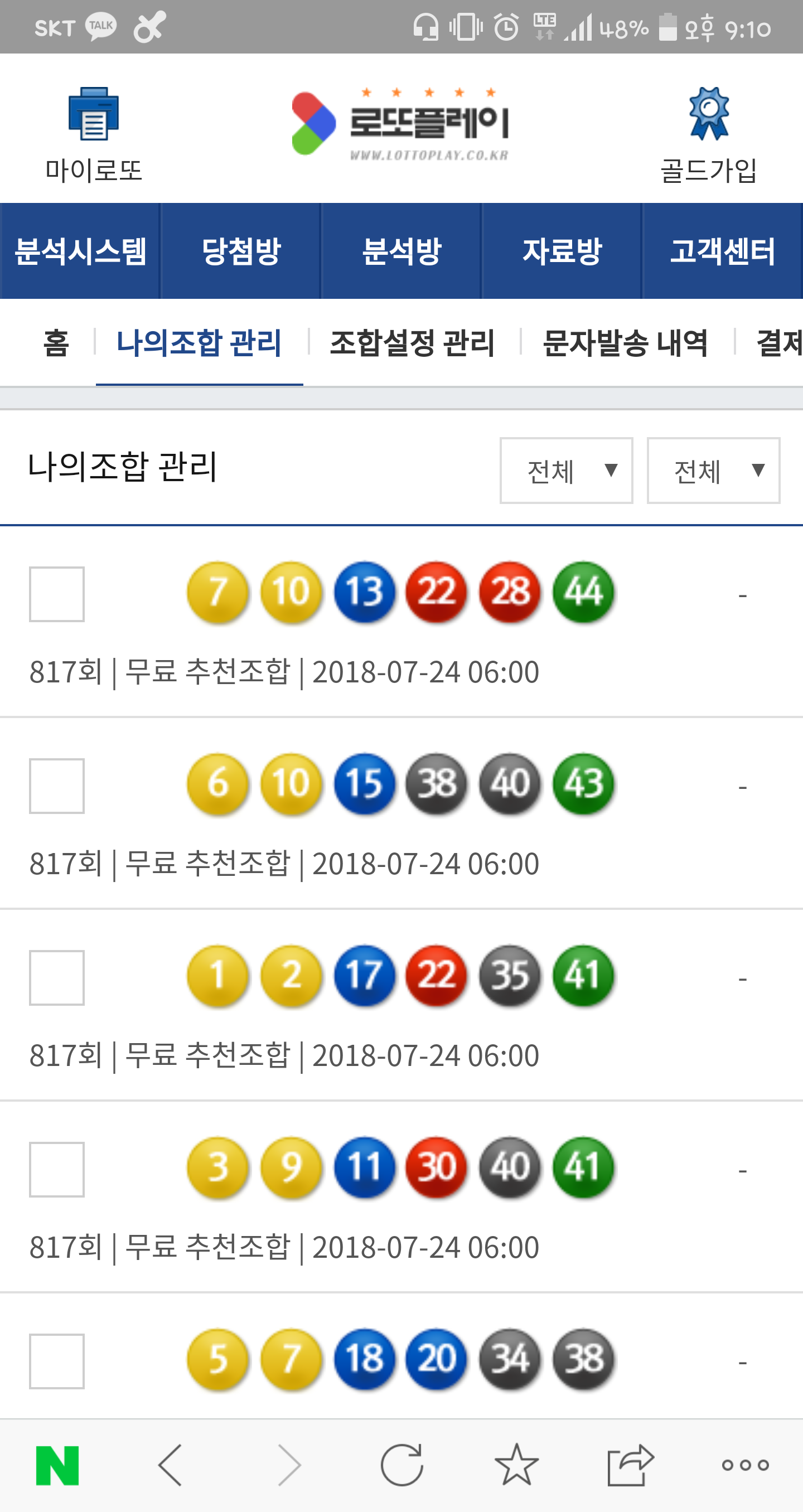
Task: Tick the checkbox for combination 3 9 11 30 40 41
Action: tap(57, 1169)
